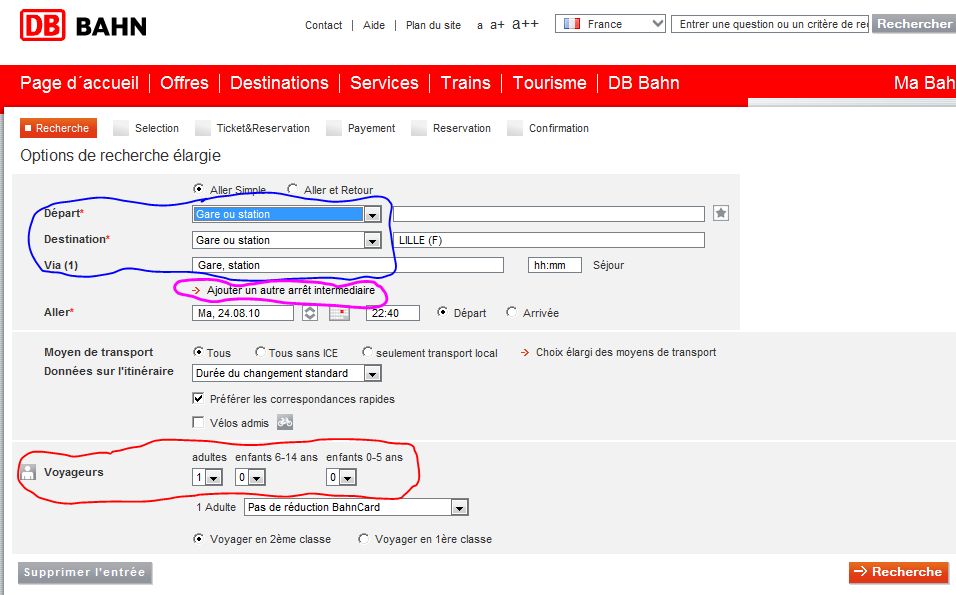This screenshot has width=956, height=595.
Task: Click the favorites star icon beside Départ
Action: [721, 213]
